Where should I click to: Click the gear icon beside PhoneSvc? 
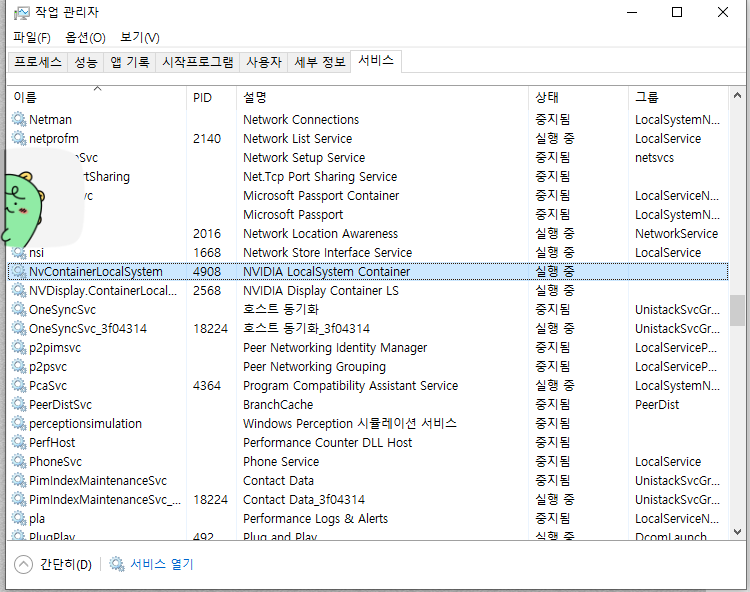19,461
